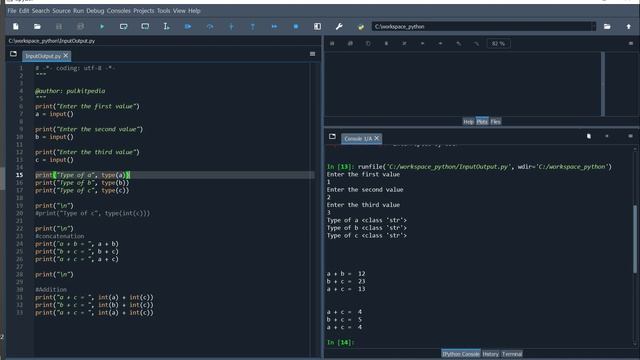
Task: Maximize the current pane
Action: pyautogui.click(x=317, y=27)
